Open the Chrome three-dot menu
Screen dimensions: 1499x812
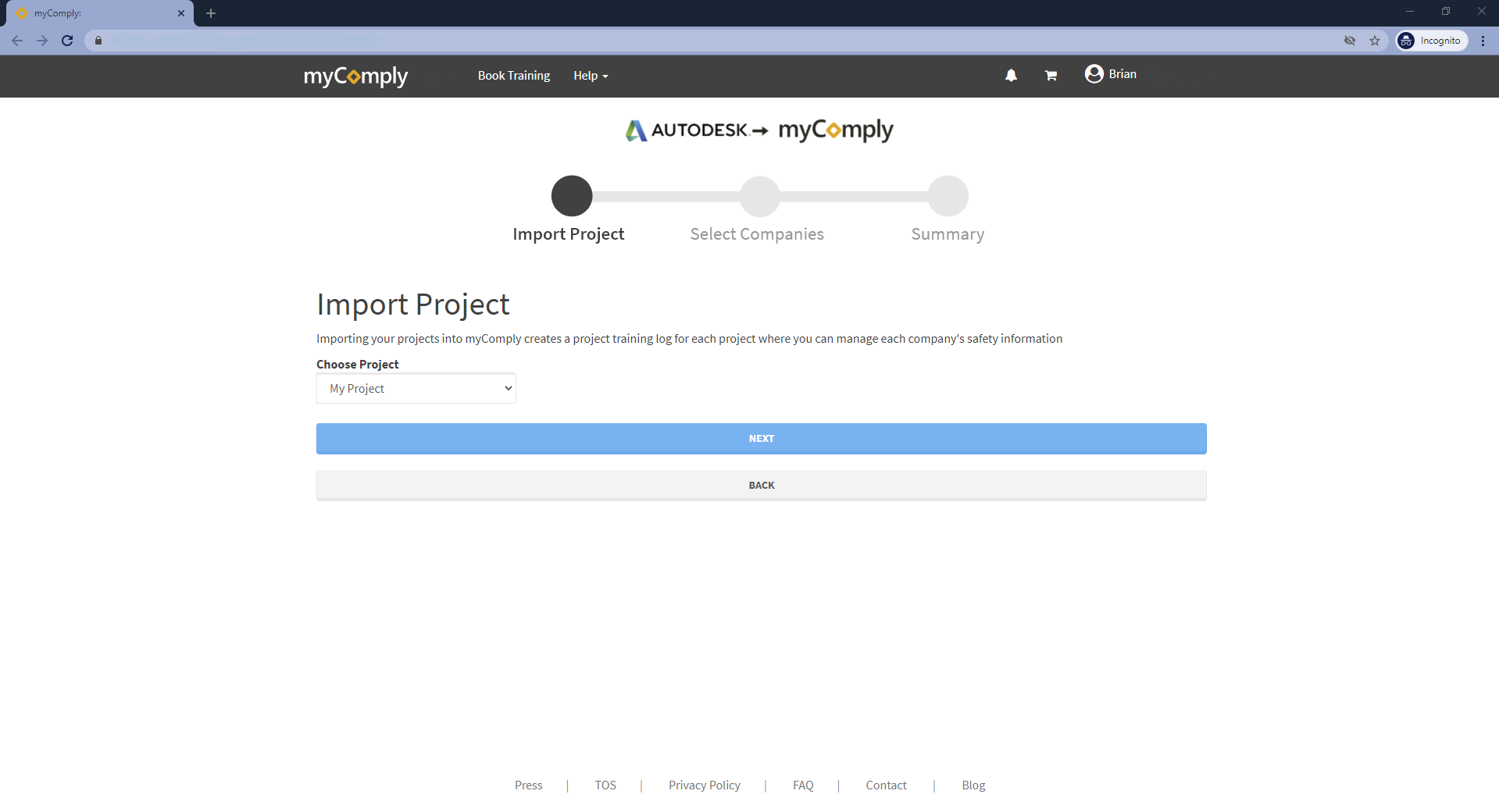click(1483, 41)
